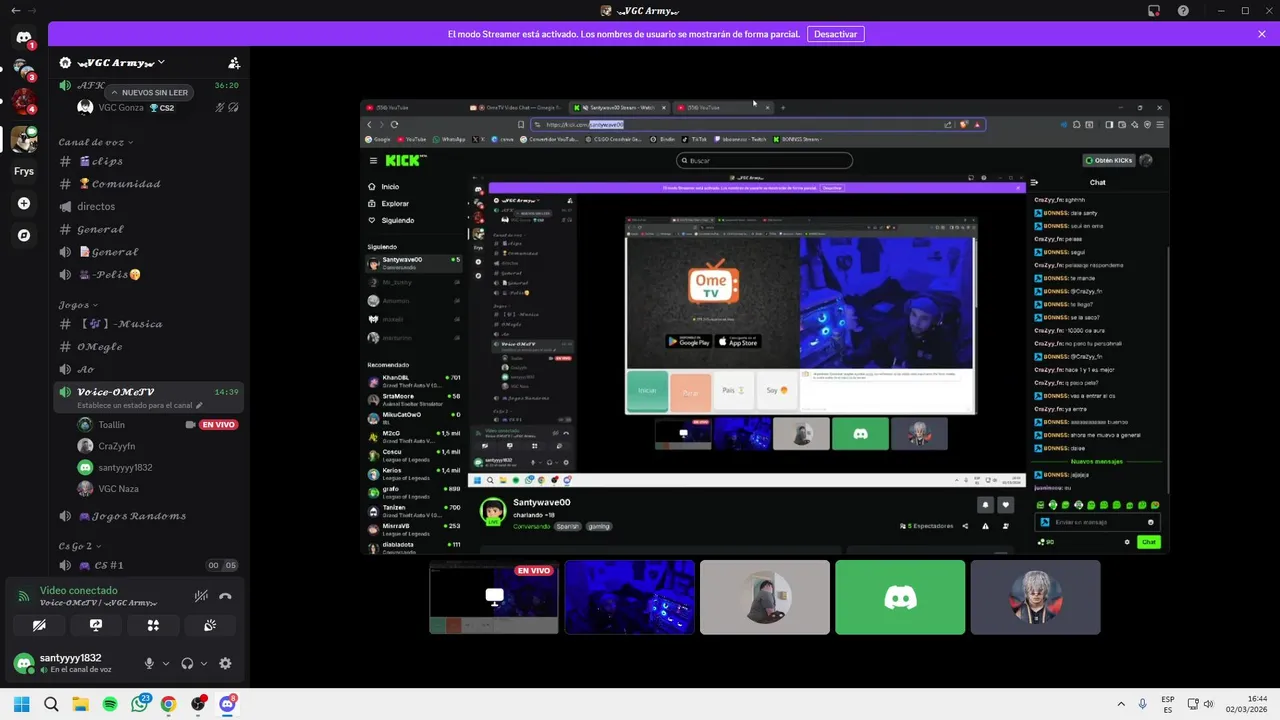Join the General voice channel
This screenshot has height=720, width=1280.
[149, 252]
